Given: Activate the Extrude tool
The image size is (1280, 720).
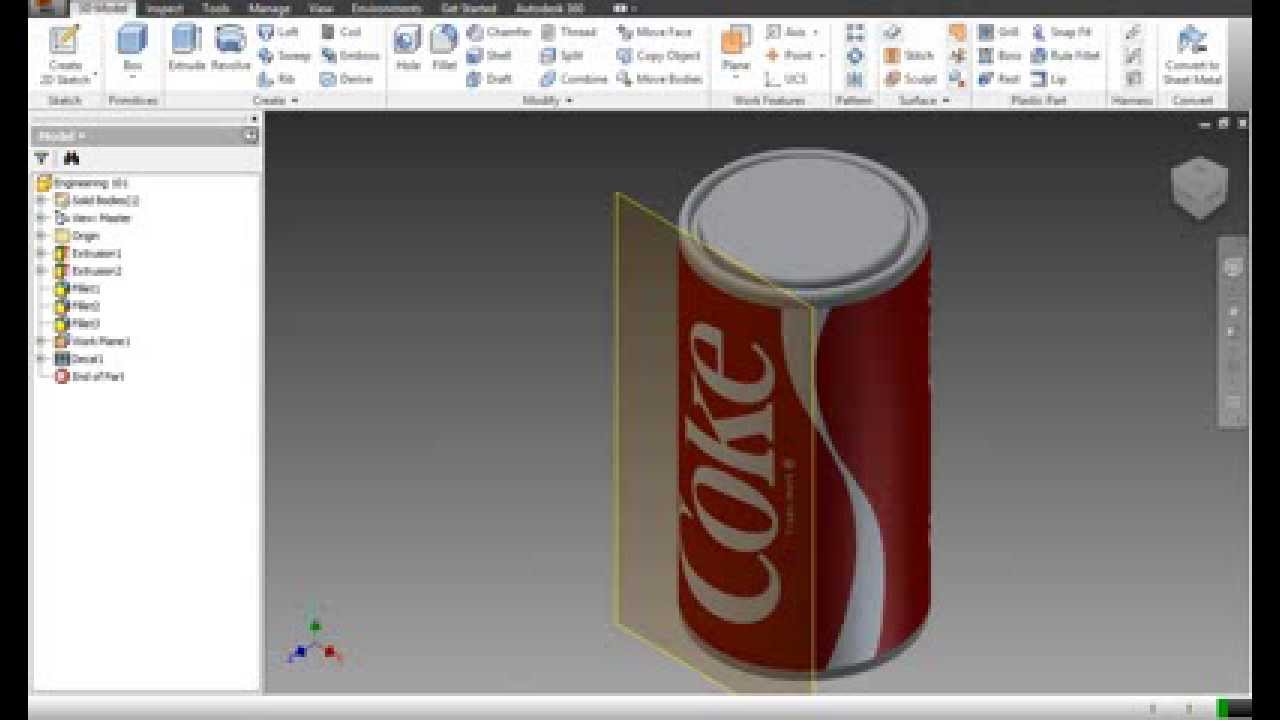Looking at the screenshot, I should pyautogui.click(x=187, y=48).
